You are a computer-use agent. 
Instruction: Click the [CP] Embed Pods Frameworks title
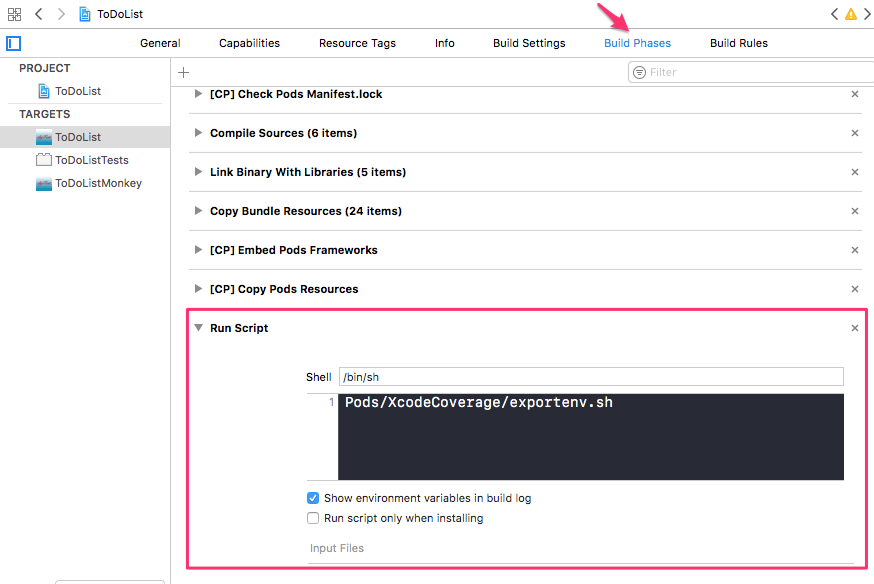(x=293, y=250)
